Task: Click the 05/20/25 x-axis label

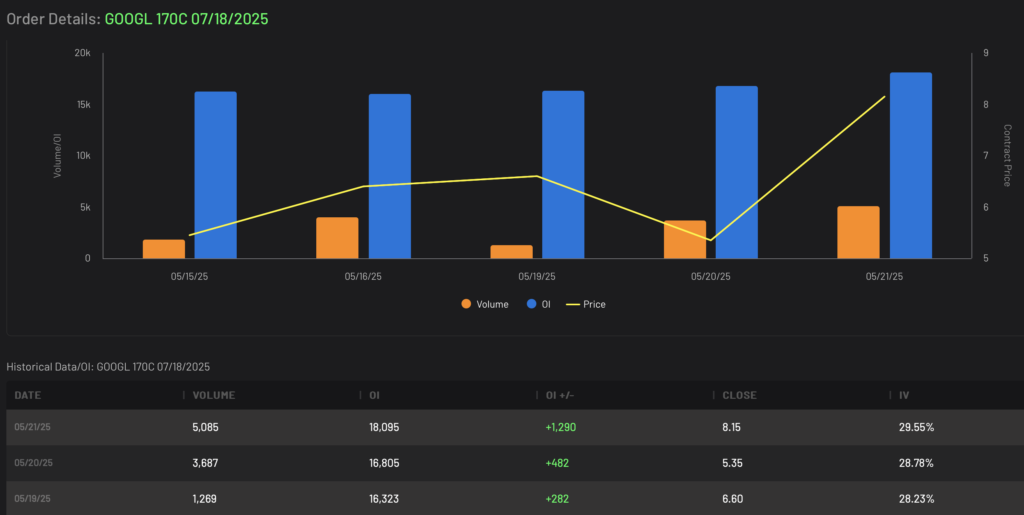Action: pos(711,277)
